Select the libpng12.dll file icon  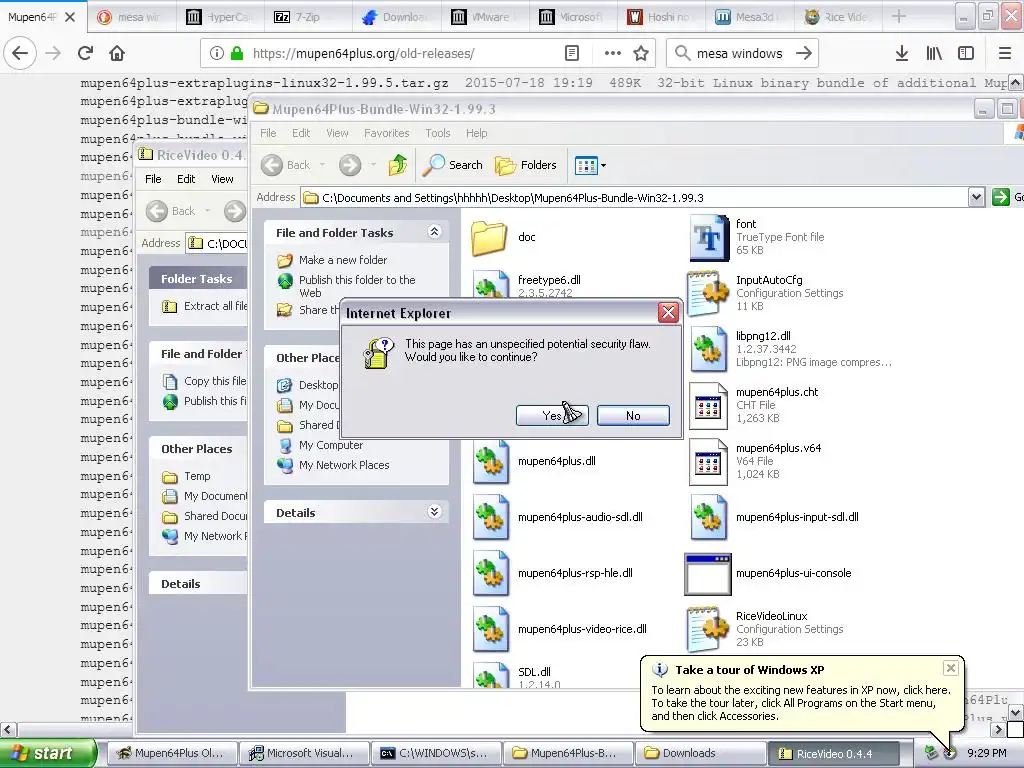tap(709, 349)
